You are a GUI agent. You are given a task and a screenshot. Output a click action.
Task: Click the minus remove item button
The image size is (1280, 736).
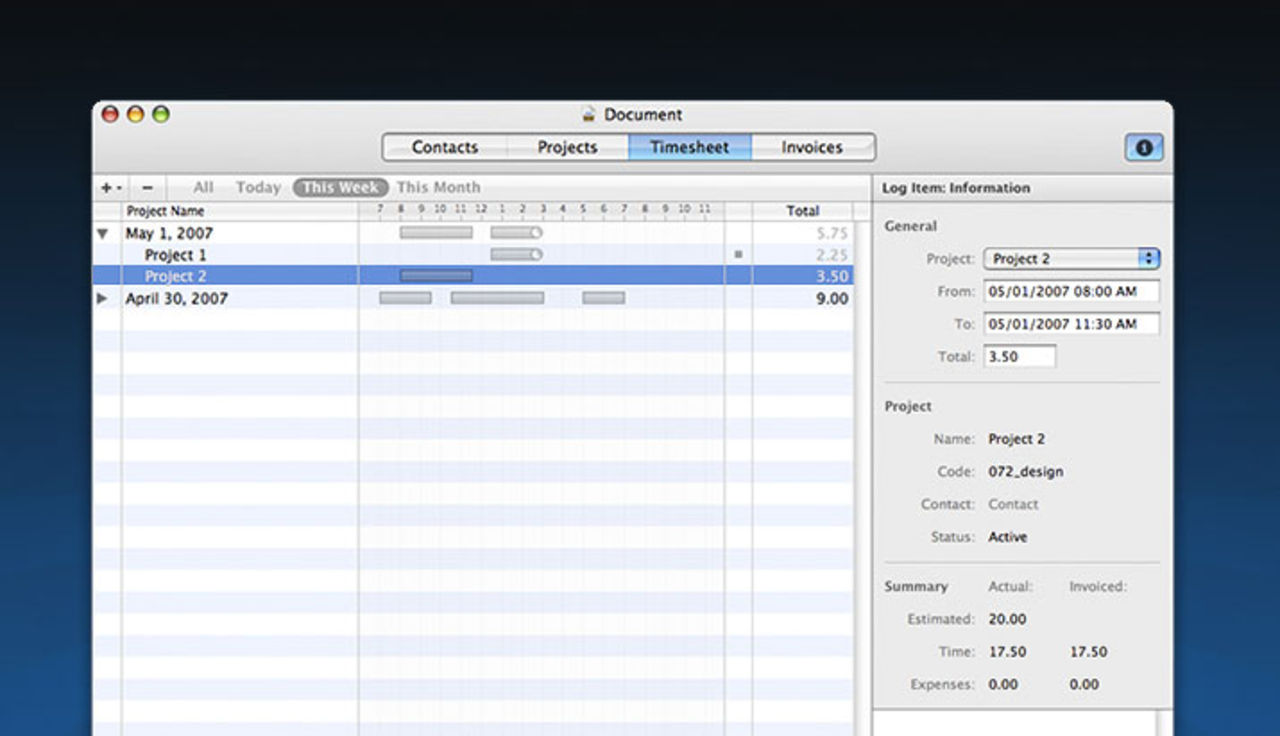tap(147, 187)
